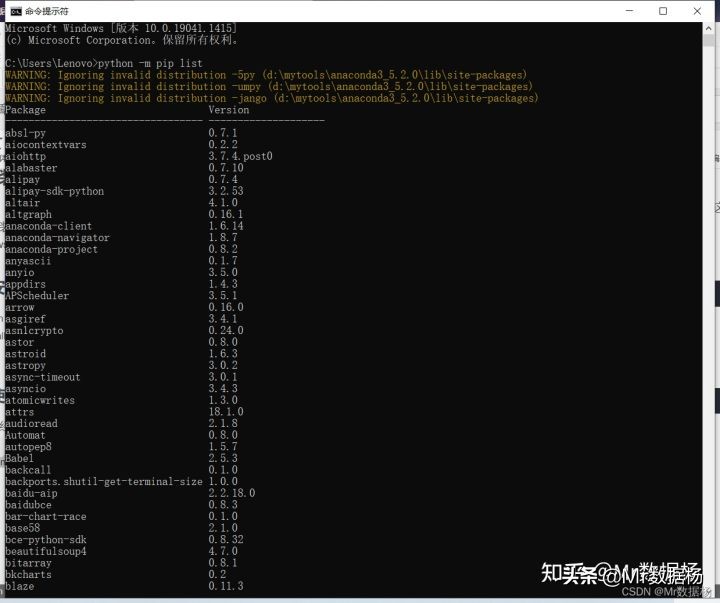Click the 'anaconda-client' package name
Viewport: 720px width, 603px height.
click(49, 226)
